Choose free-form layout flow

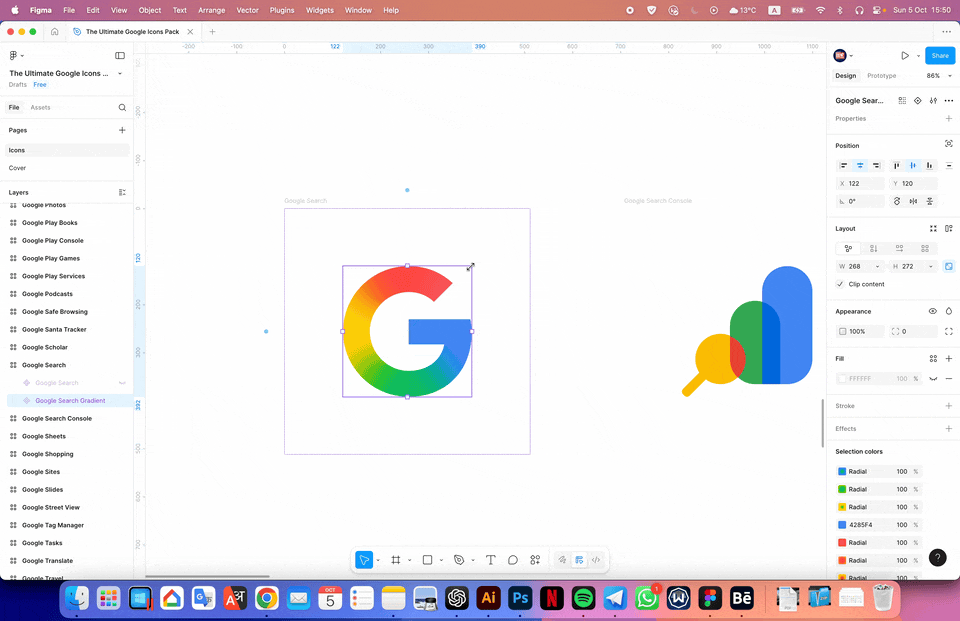[x=848, y=248]
